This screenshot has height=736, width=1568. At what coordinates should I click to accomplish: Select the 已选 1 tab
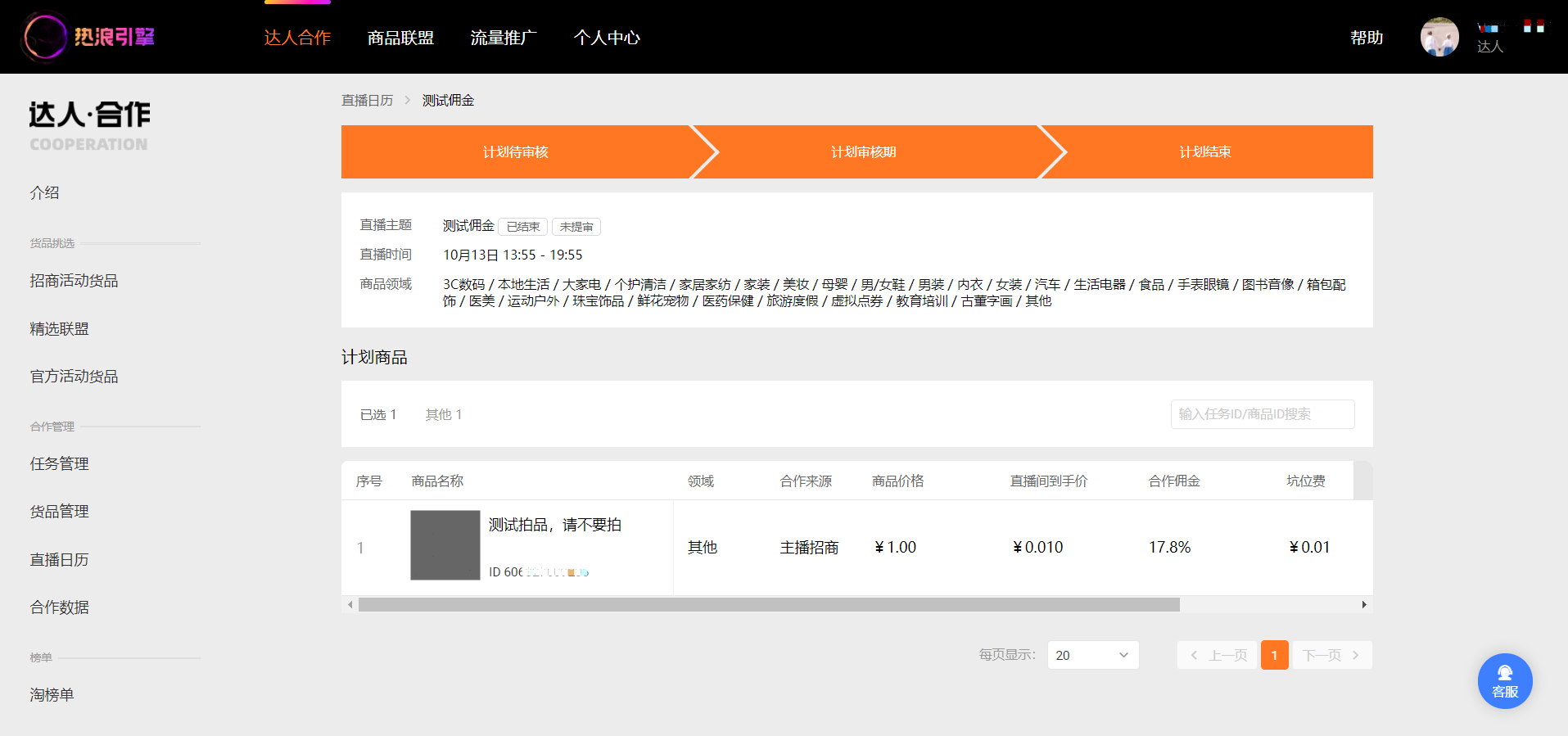click(x=378, y=414)
